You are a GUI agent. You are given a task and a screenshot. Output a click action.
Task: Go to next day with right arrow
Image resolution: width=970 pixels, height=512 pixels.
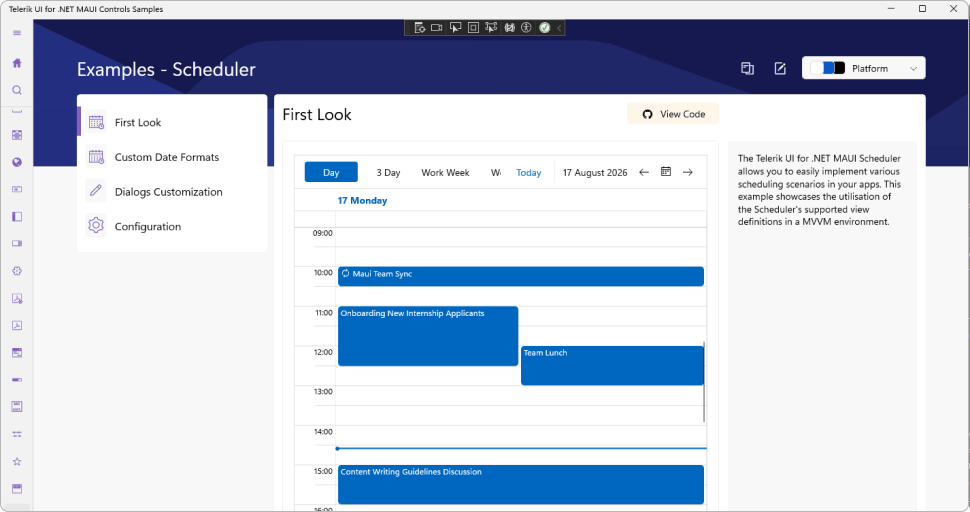pos(688,173)
